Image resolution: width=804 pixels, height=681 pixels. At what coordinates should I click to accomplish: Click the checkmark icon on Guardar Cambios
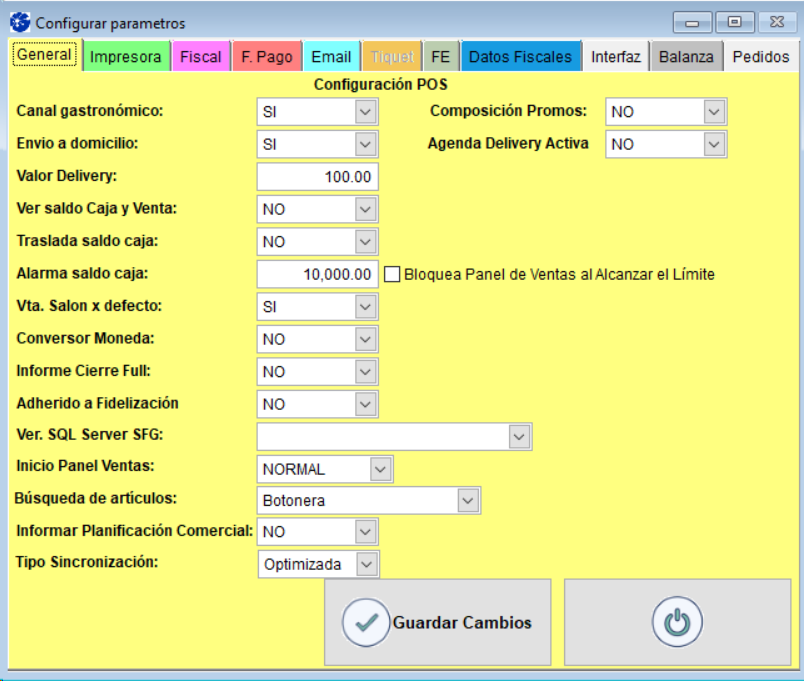[366, 622]
